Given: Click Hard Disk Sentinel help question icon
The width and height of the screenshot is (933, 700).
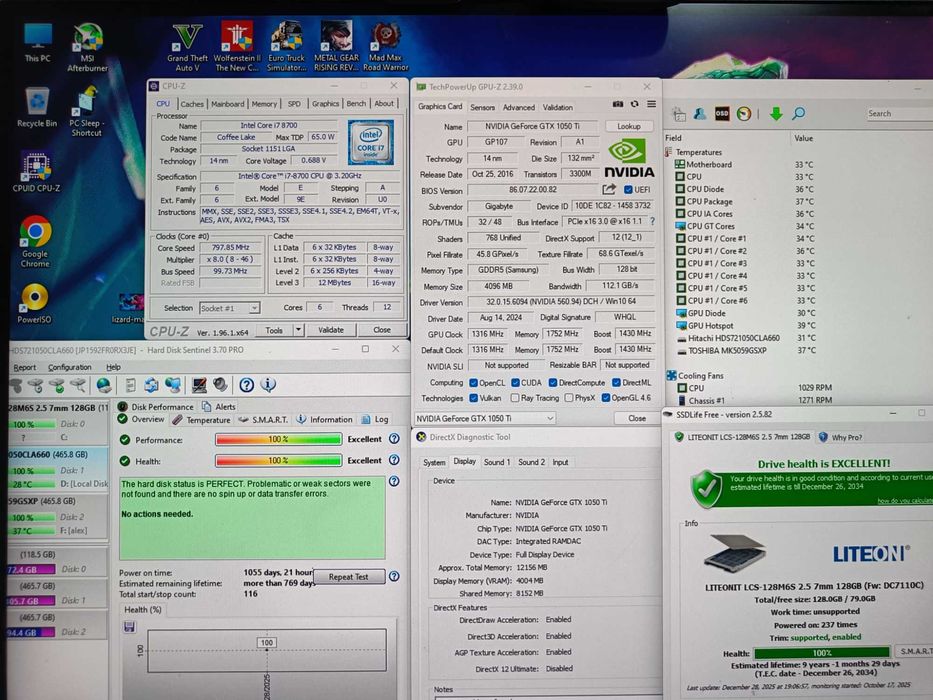Looking at the screenshot, I should pyautogui.click(x=246, y=385).
